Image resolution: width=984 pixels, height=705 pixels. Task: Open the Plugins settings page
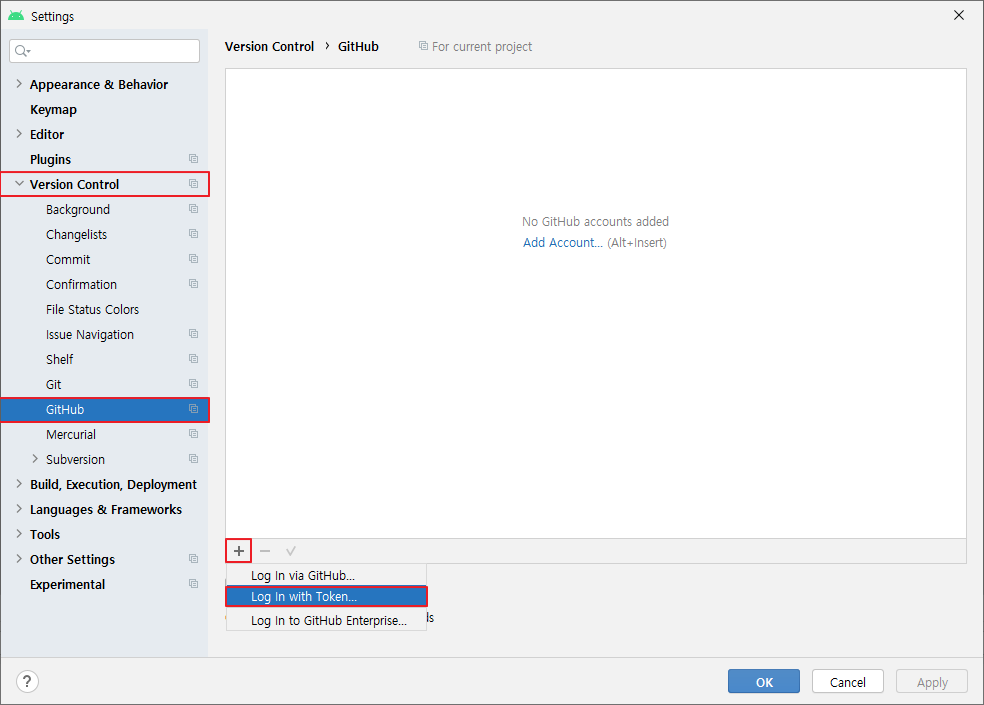(x=50, y=159)
